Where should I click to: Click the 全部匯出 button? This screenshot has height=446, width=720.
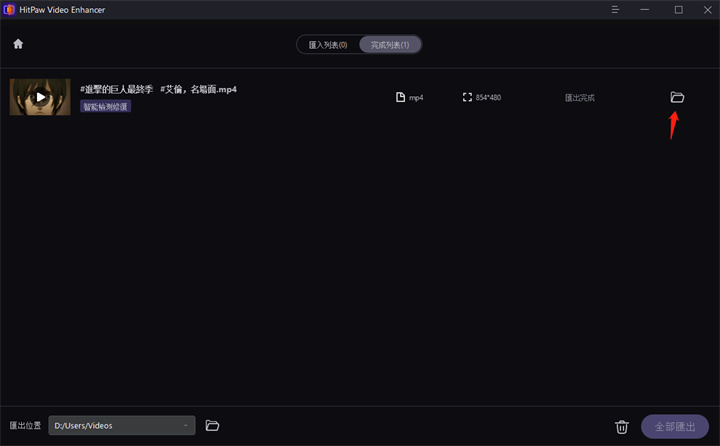point(675,426)
